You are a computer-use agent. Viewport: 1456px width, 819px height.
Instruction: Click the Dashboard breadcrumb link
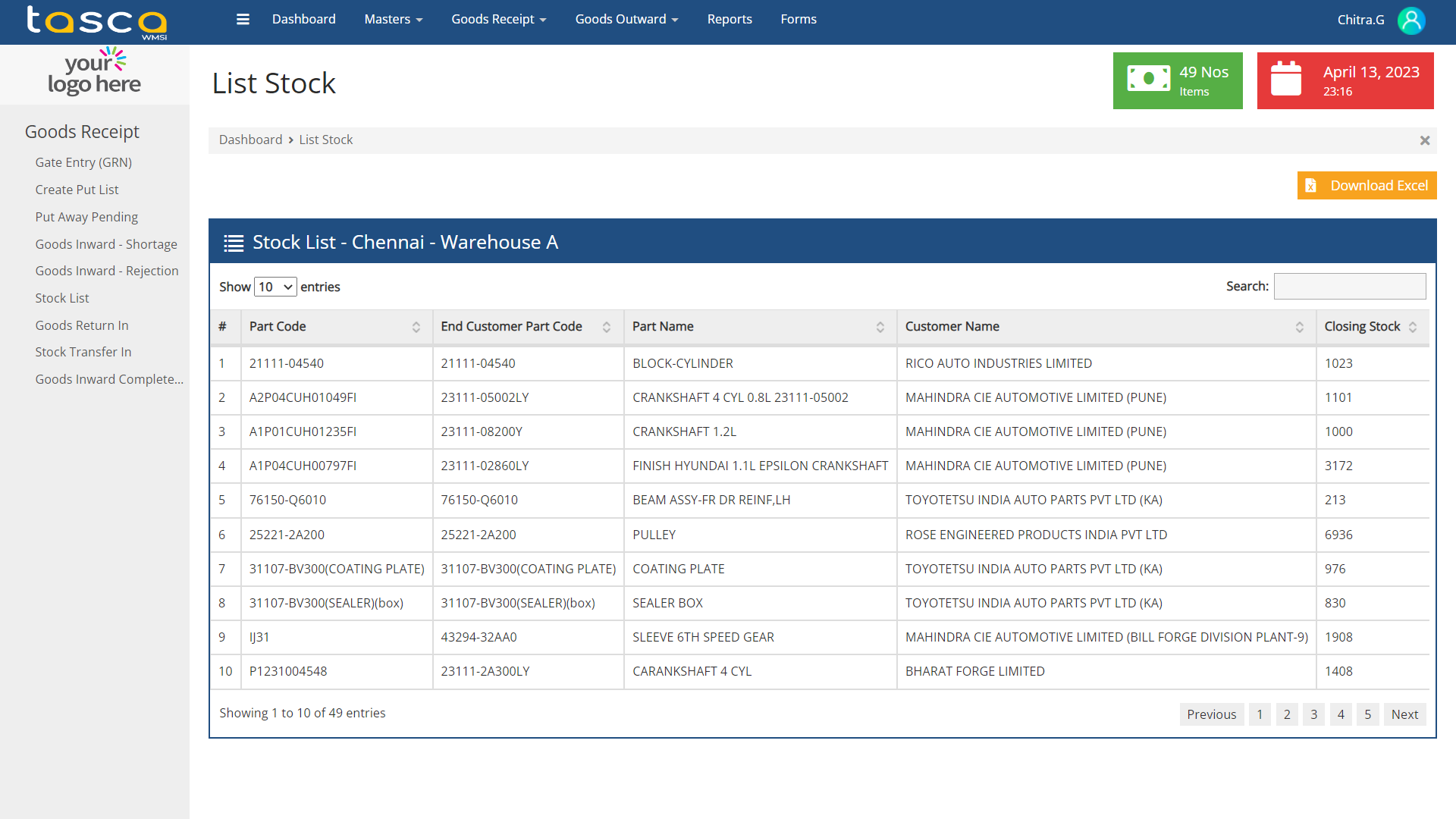pos(250,140)
